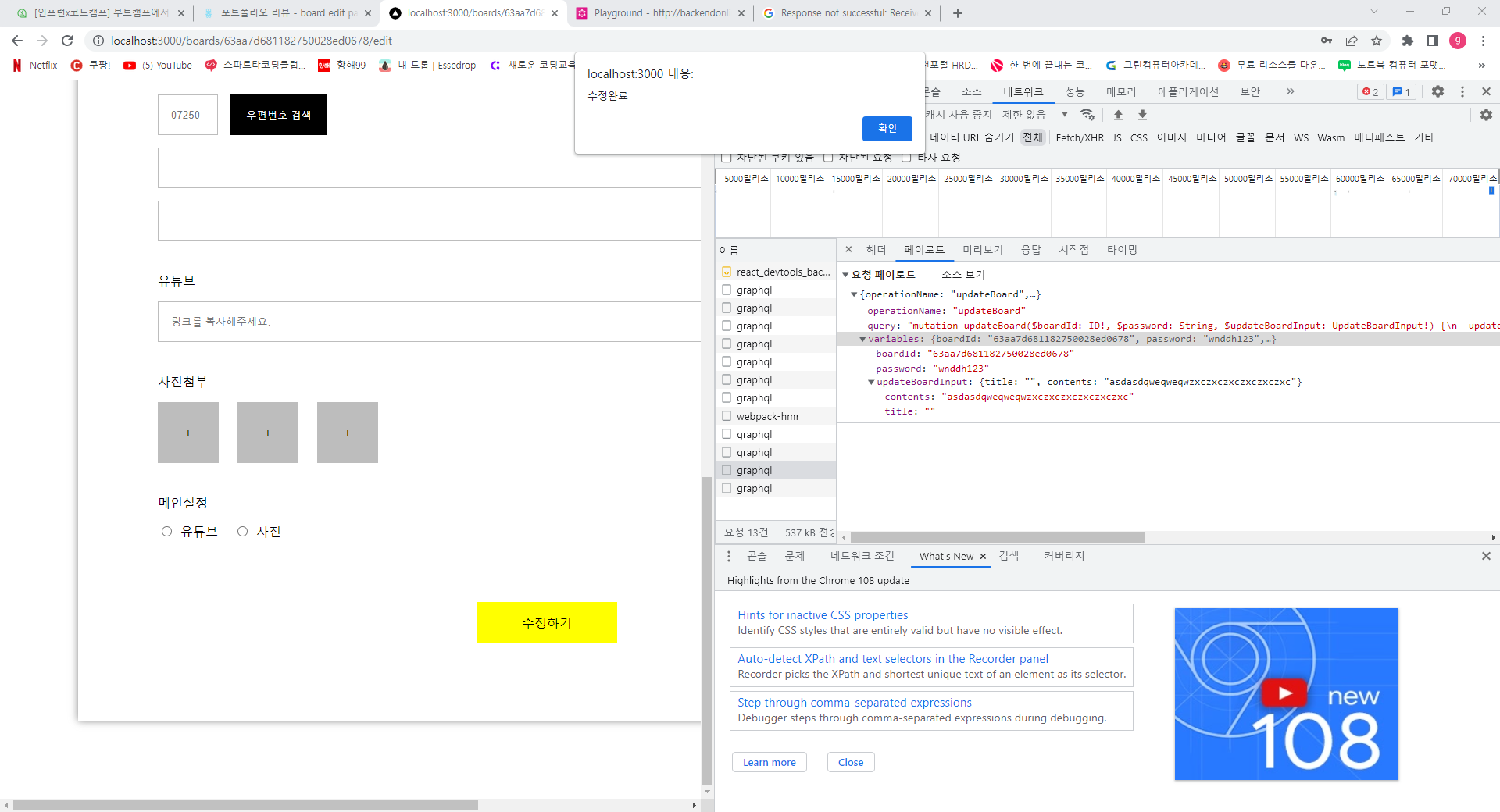Close the DevTools panel

(1486, 91)
